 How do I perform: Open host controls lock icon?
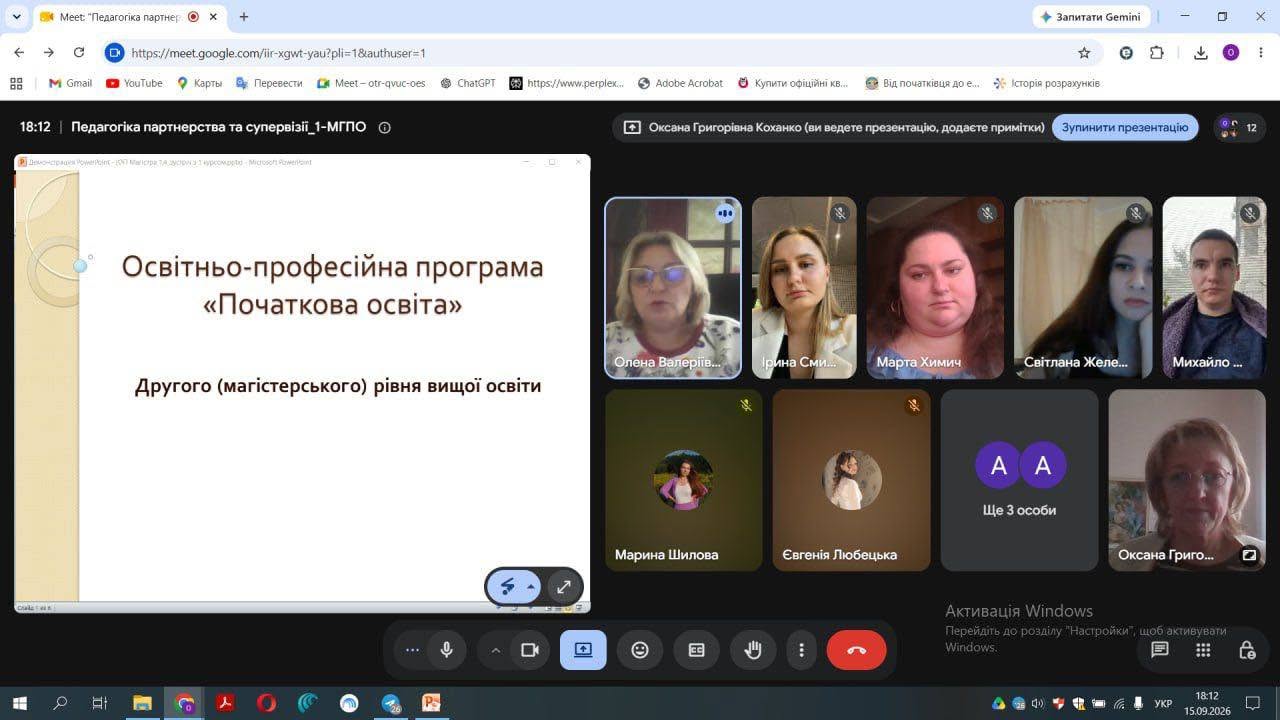pos(1247,650)
